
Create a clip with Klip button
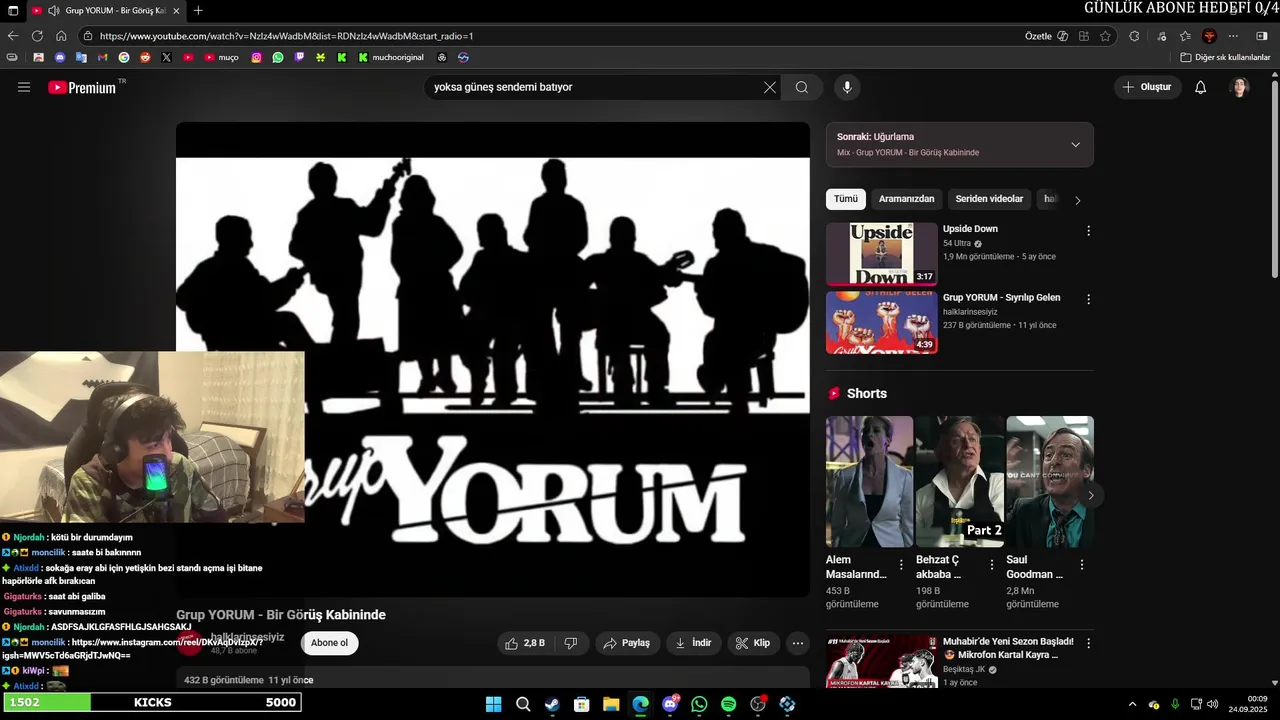(753, 643)
